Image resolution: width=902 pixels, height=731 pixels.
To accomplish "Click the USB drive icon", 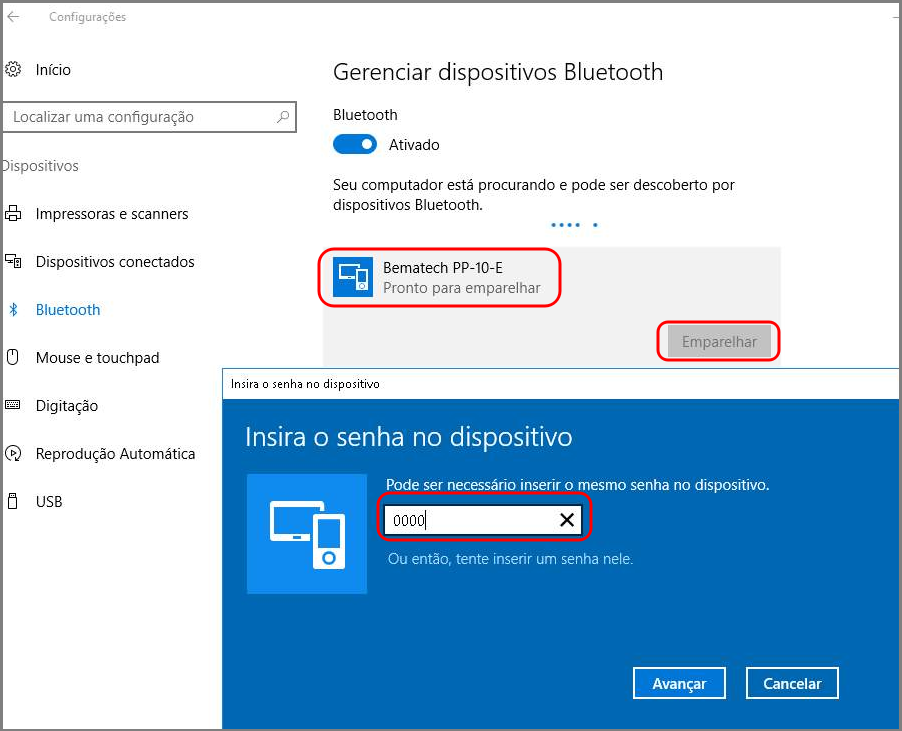I will click(x=13, y=502).
